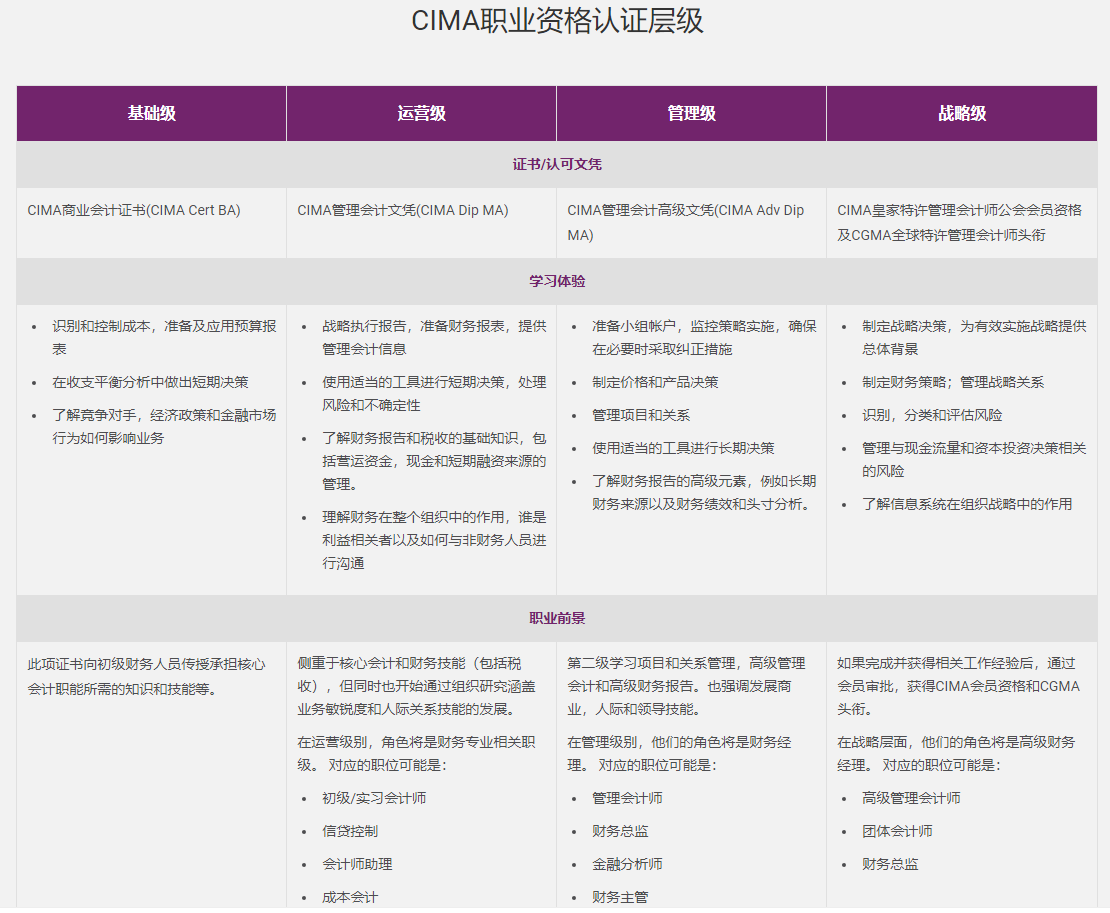
Task: Select the "团体会计师" job title
Action: pos(897,832)
